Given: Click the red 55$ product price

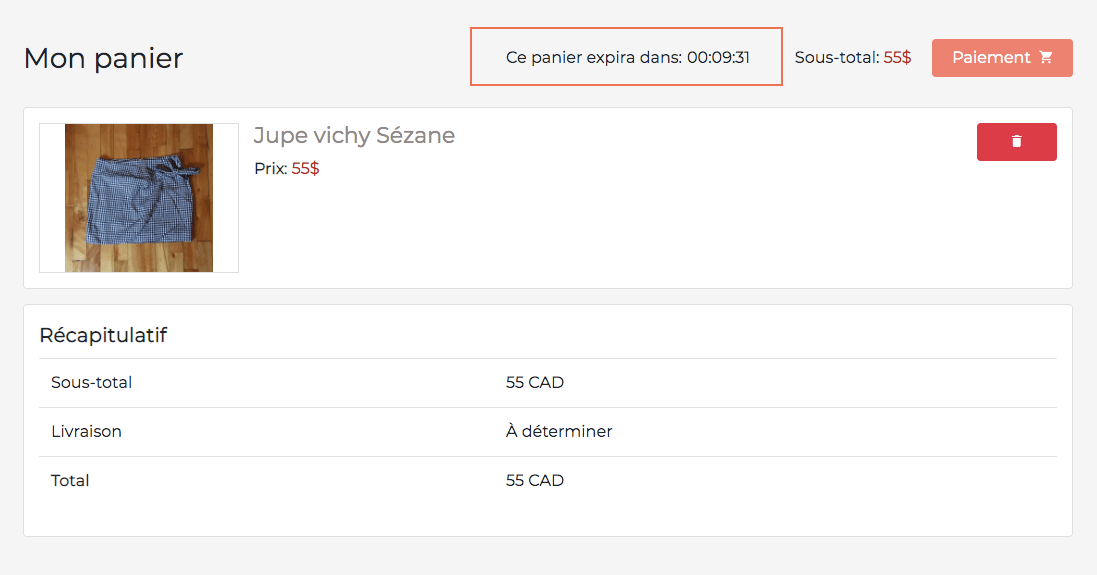Looking at the screenshot, I should click(305, 169).
